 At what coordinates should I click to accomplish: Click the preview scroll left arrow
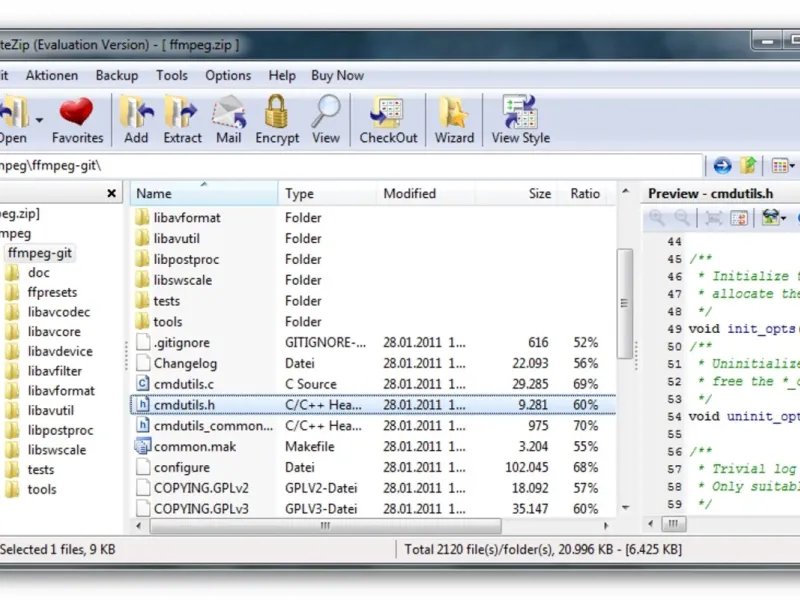pos(651,524)
